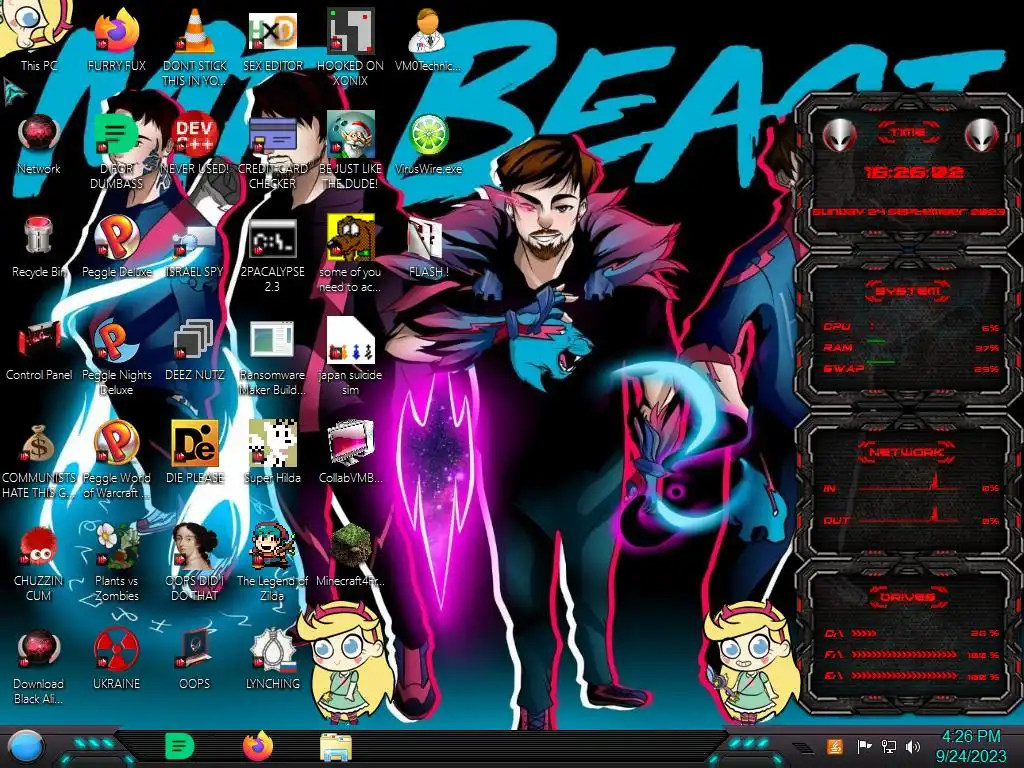
Task: Launch Peggle Nights Deluxe shortcut
Action: pos(116,340)
